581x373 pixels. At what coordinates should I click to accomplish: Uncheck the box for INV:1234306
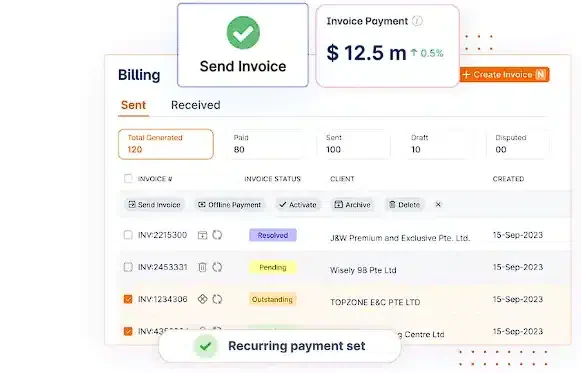point(128,299)
